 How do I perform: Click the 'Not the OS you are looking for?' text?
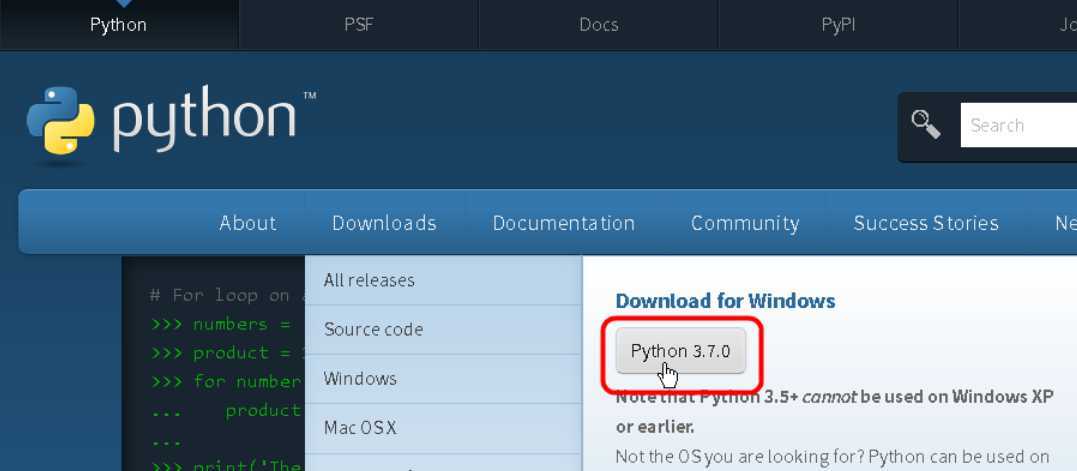pyautogui.click(x=738, y=456)
